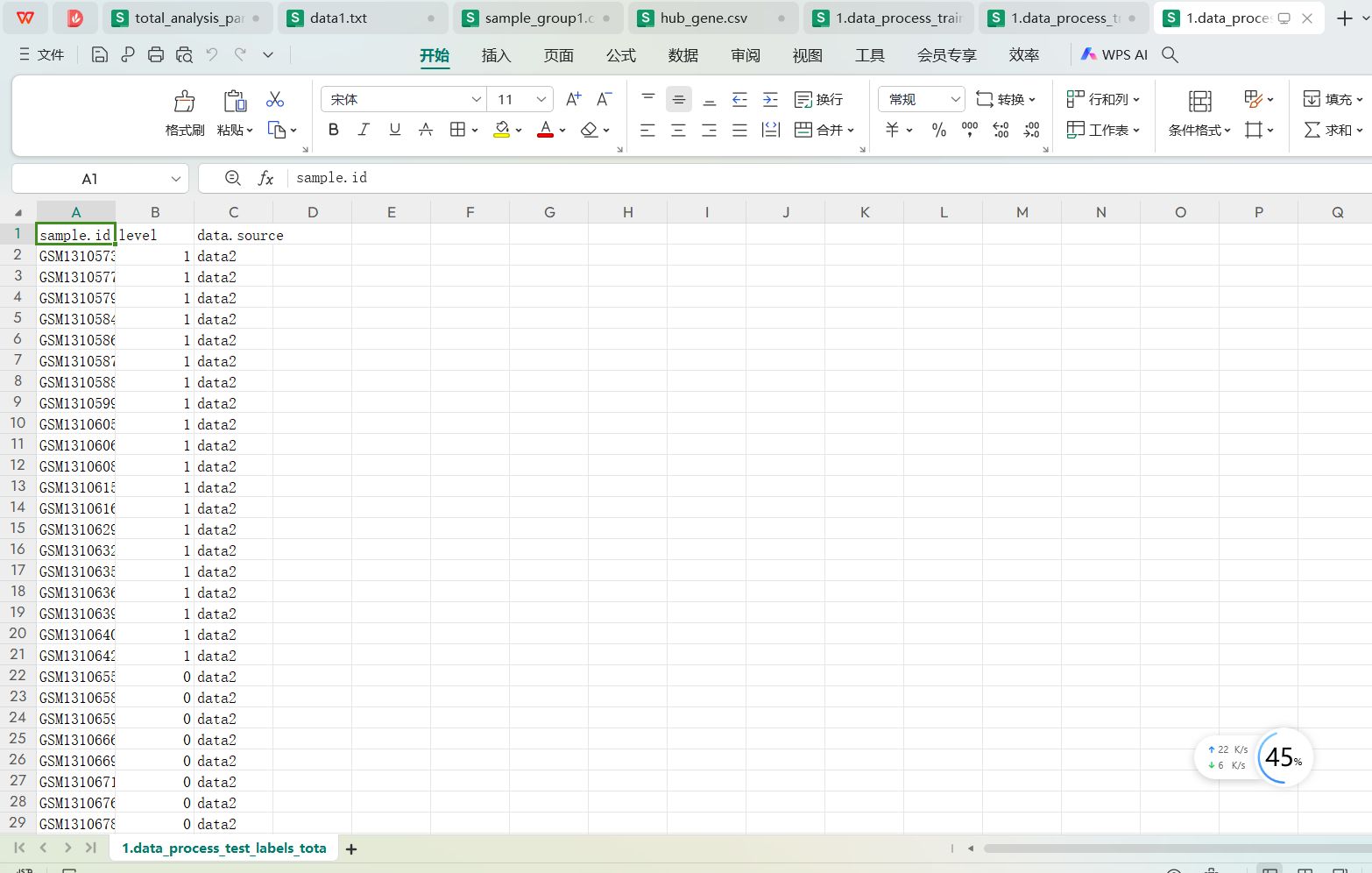1372x873 pixels.
Task: Open the font size dropdown 11
Action: (541, 99)
